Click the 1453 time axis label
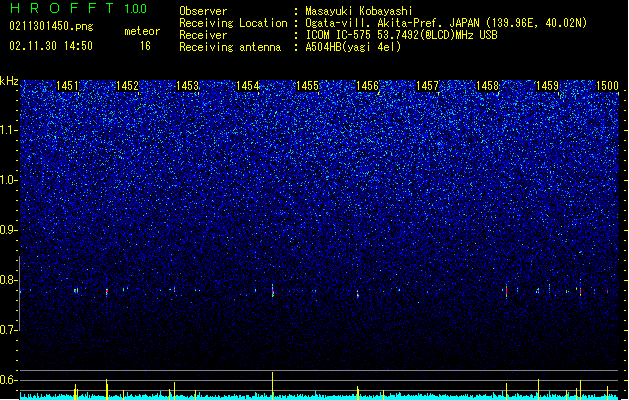Image resolution: width=629 pixels, height=400 pixels. 187,86
